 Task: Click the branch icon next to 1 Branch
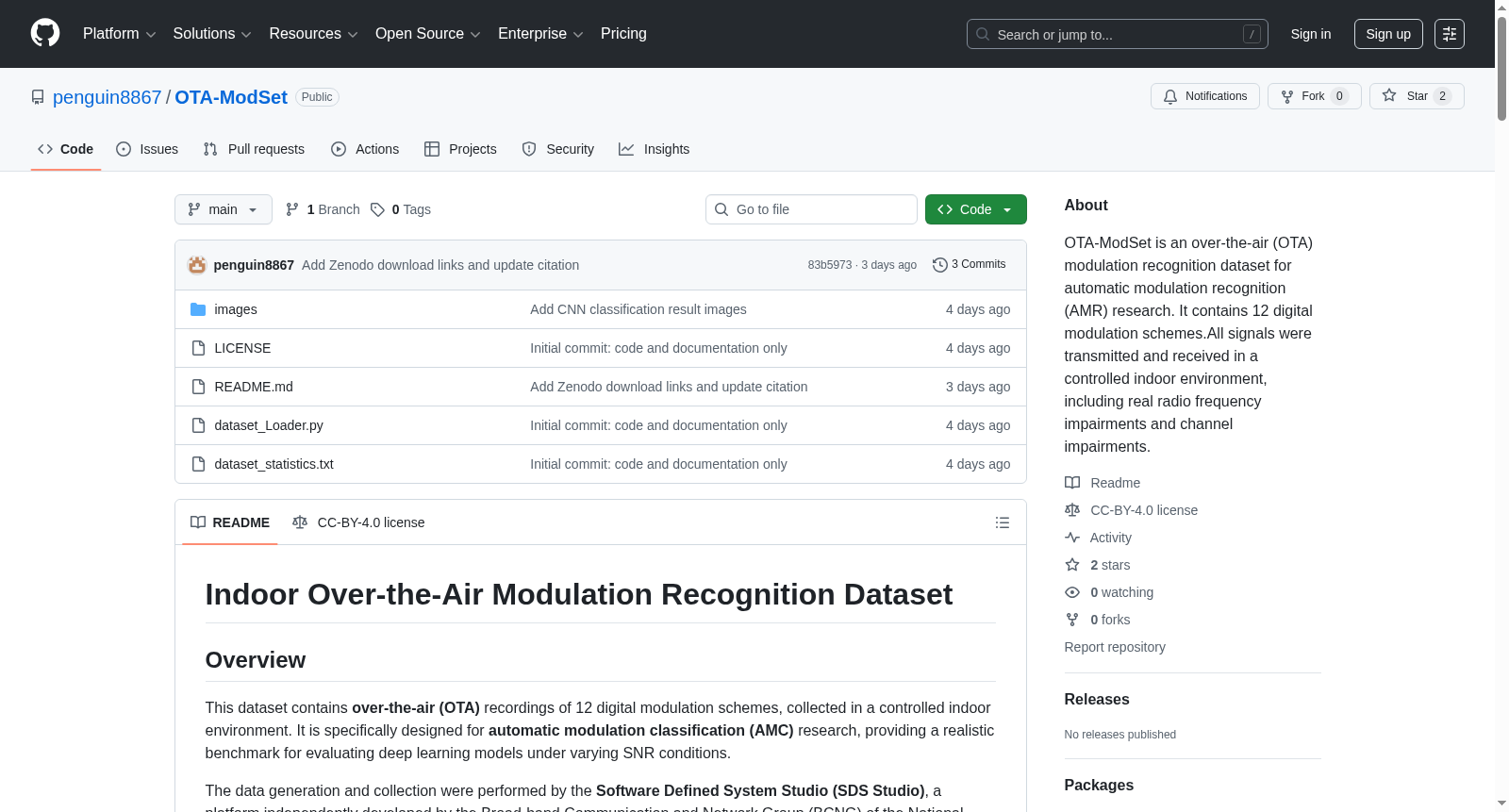click(x=292, y=209)
